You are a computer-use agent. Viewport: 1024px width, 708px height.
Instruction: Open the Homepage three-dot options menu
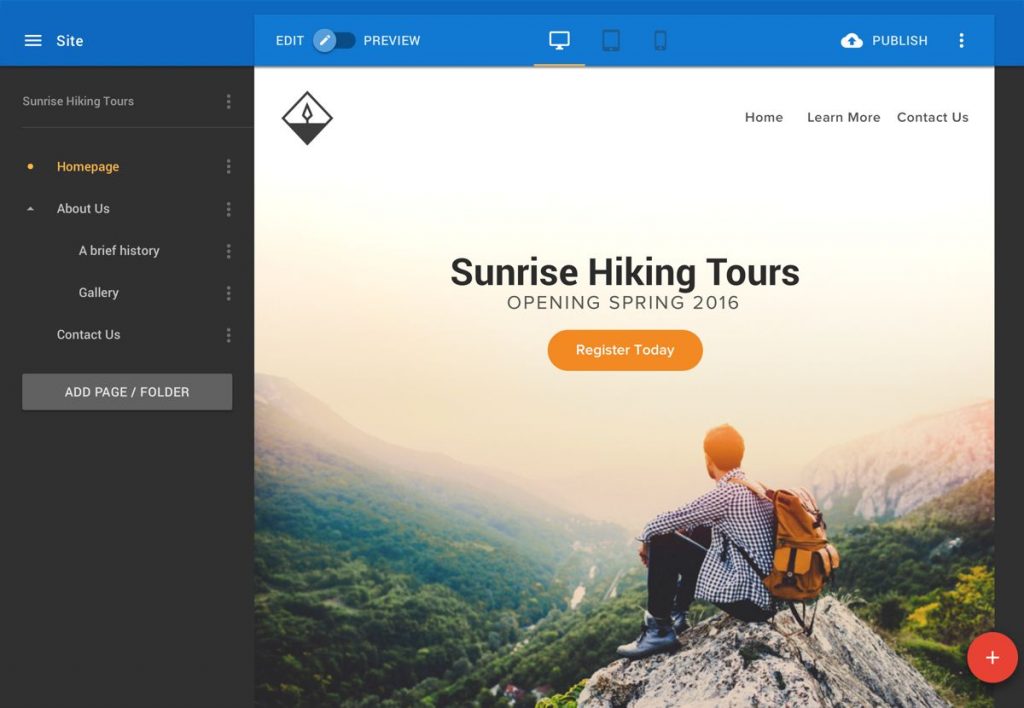coord(228,166)
